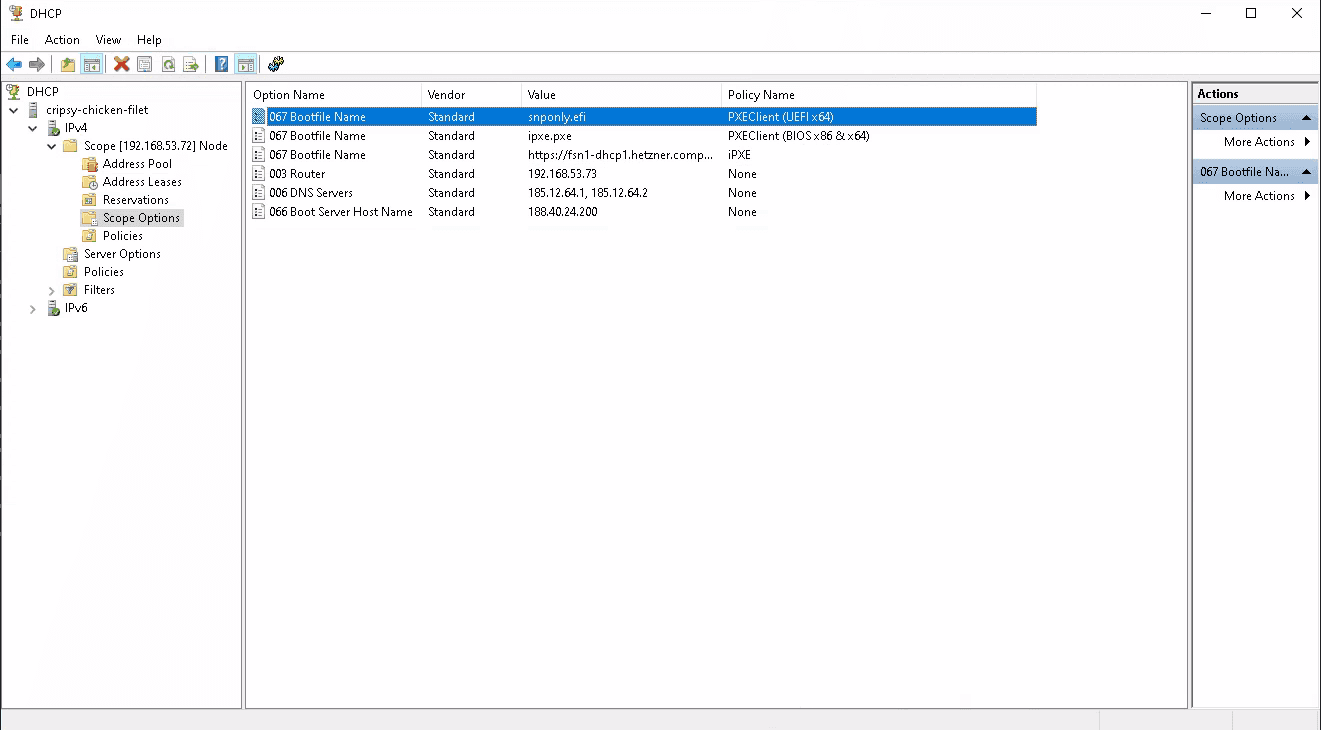Toggle the Actions pane visibility
This screenshot has height=730, width=1321.
246,64
